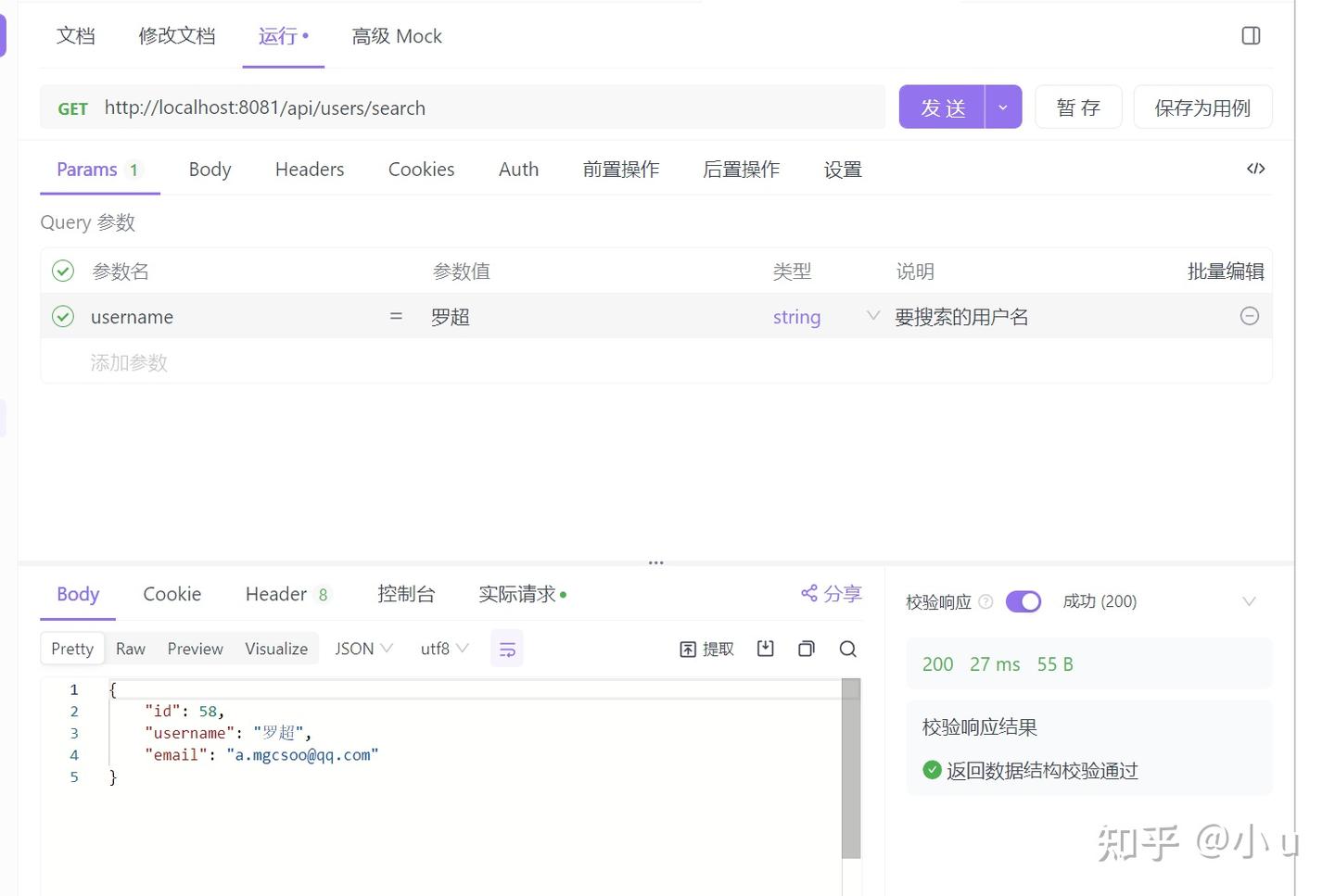
Task: Search inside the response body
Action: [x=847, y=649]
